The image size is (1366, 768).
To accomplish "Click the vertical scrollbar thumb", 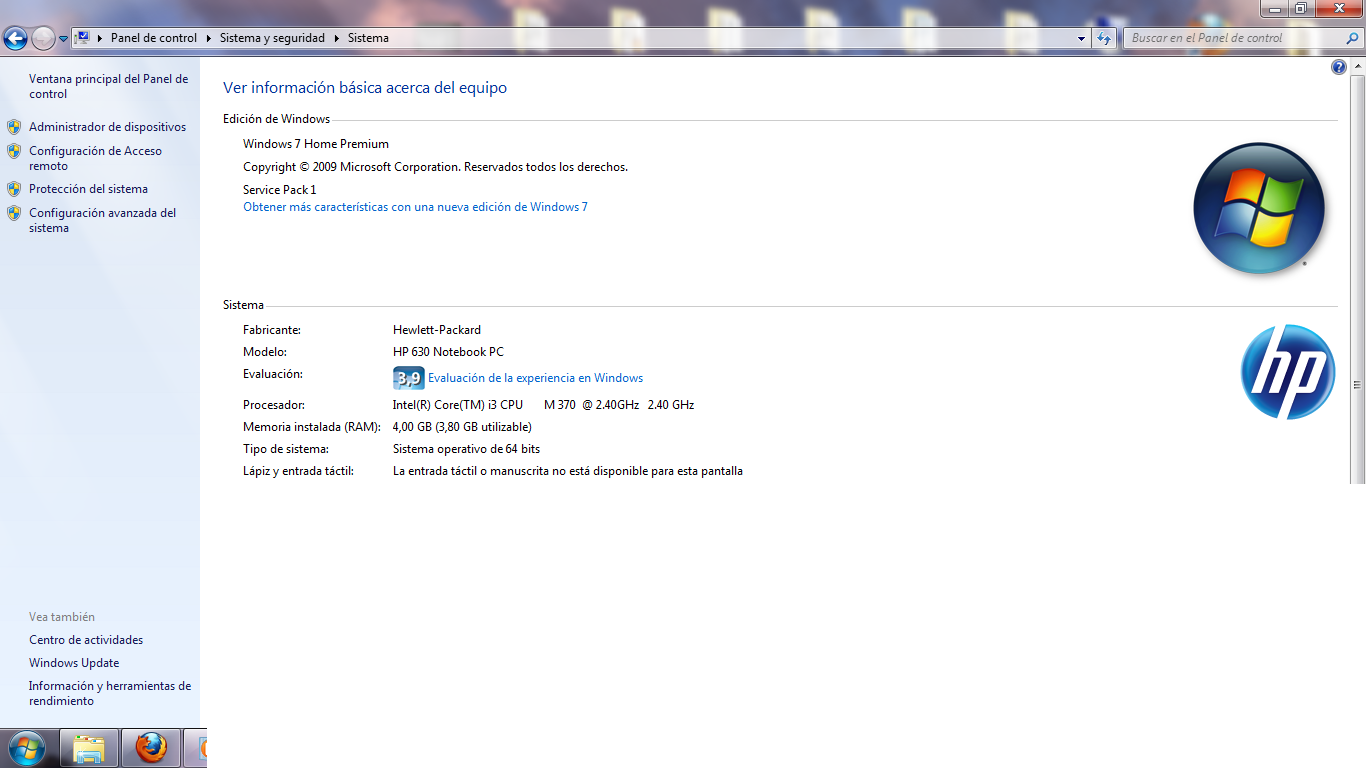I will point(1357,384).
